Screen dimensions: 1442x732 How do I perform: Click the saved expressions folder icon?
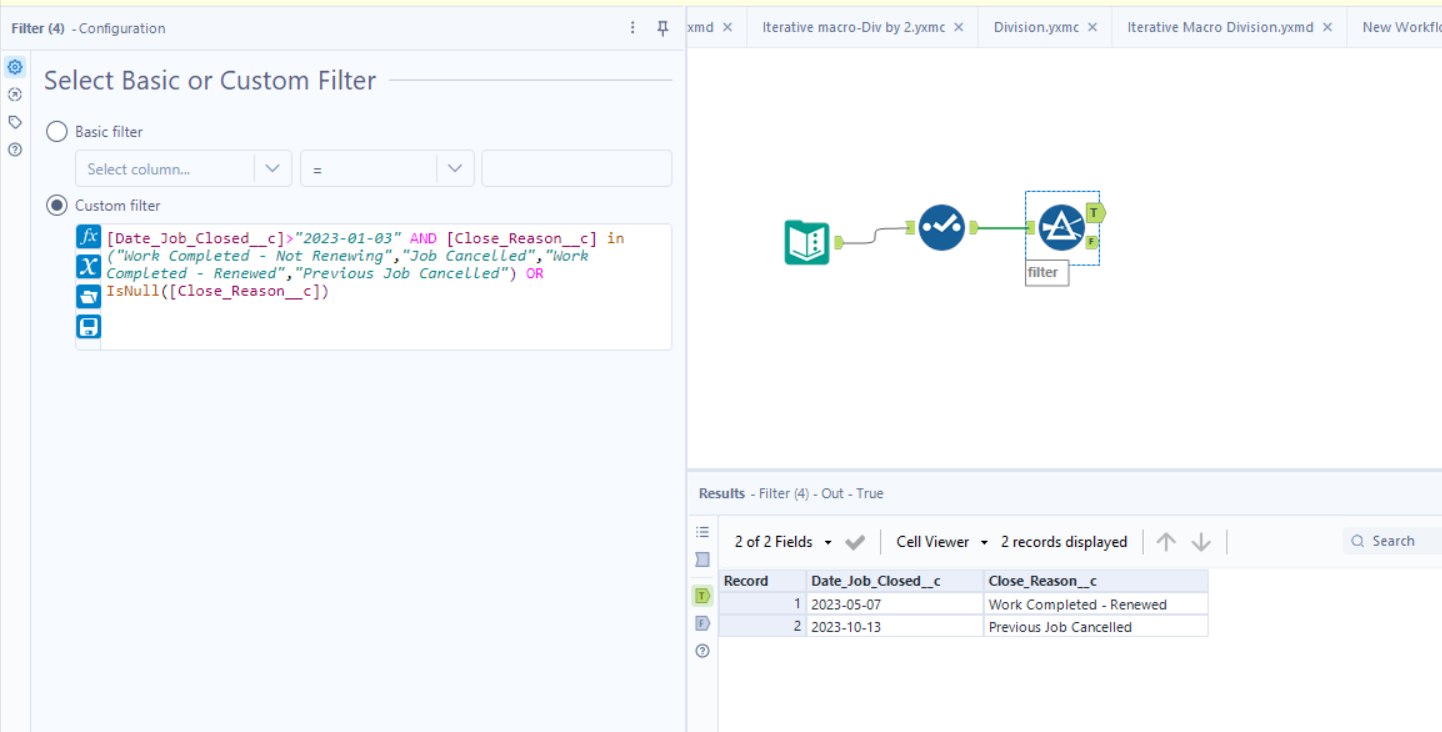pos(89,296)
